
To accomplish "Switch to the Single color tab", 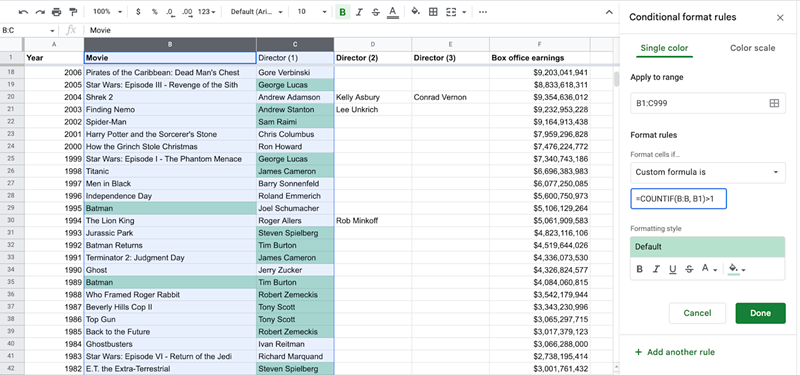I will pyautogui.click(x=664, y=48).
